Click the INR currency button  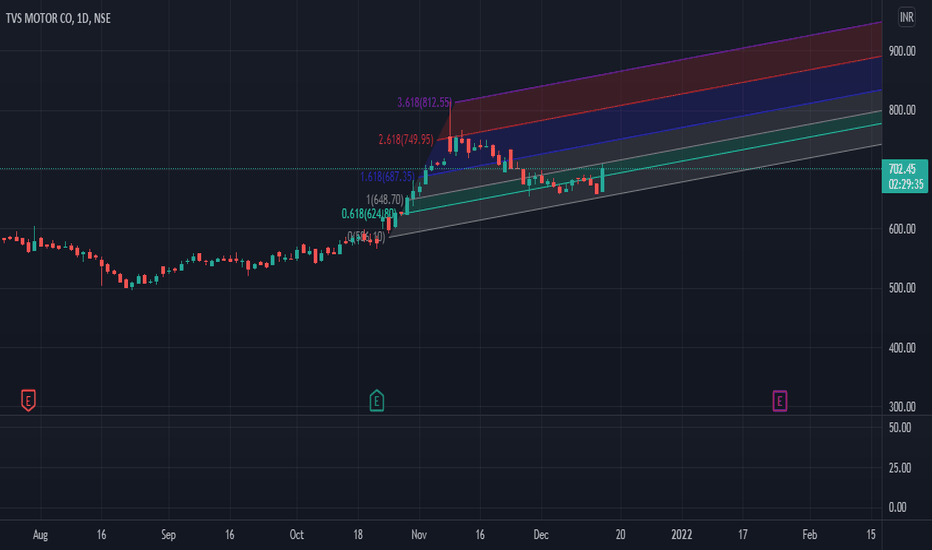tap(906, 17)
